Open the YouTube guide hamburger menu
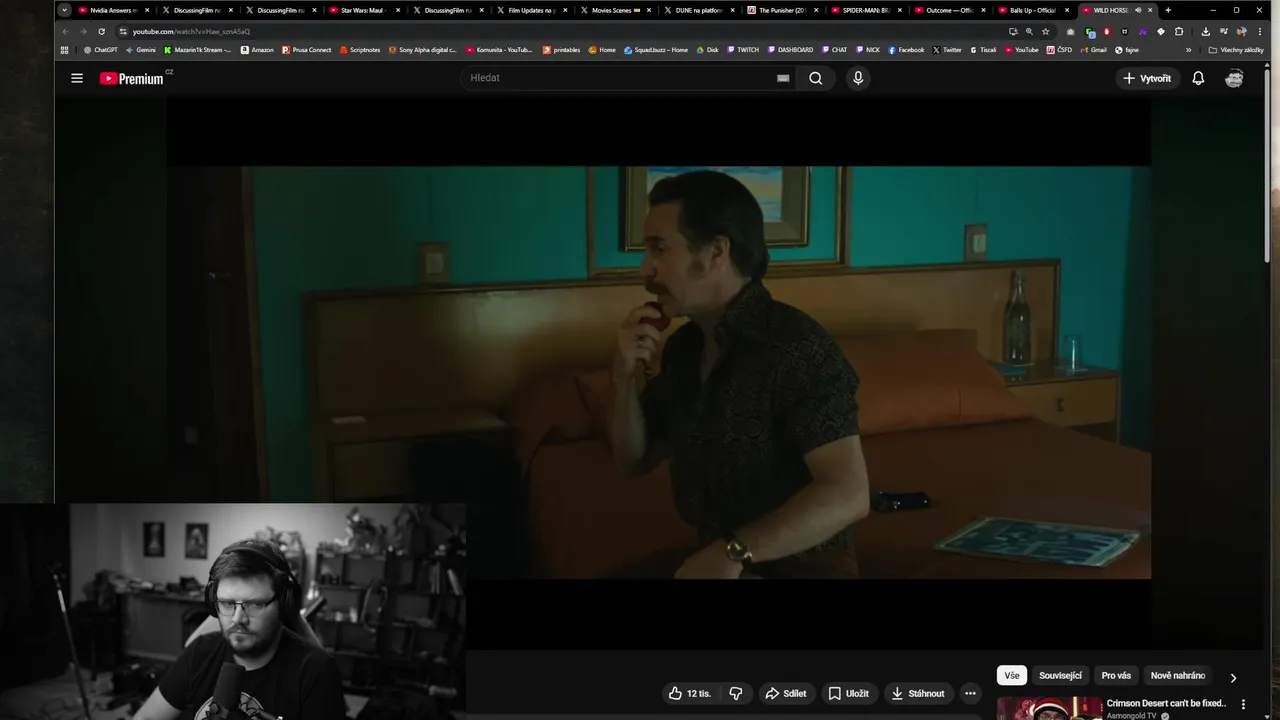This screenshot has height=720, width=1280. (x=77, y=78)
